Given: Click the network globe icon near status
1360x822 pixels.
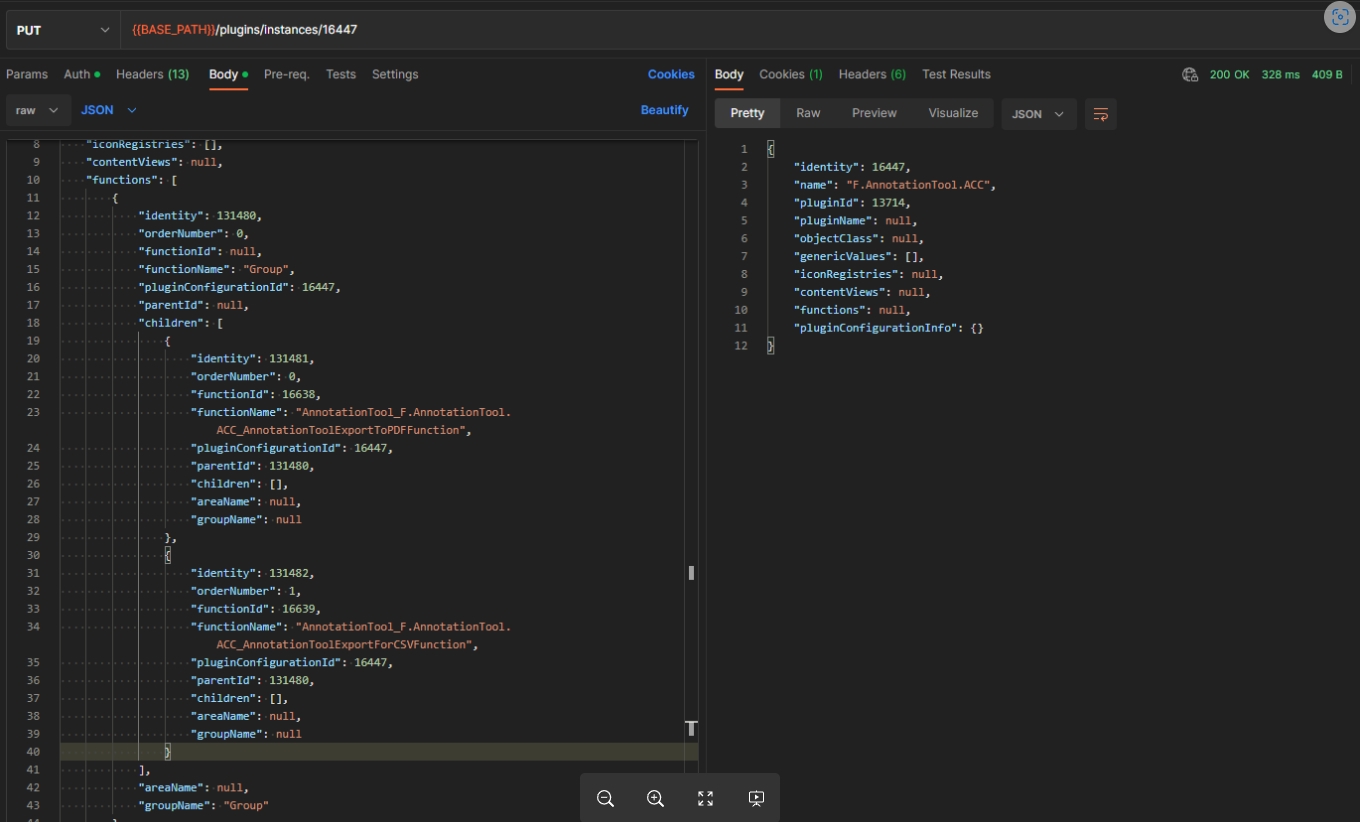Looking at the screenshot, I should 1189,74.
